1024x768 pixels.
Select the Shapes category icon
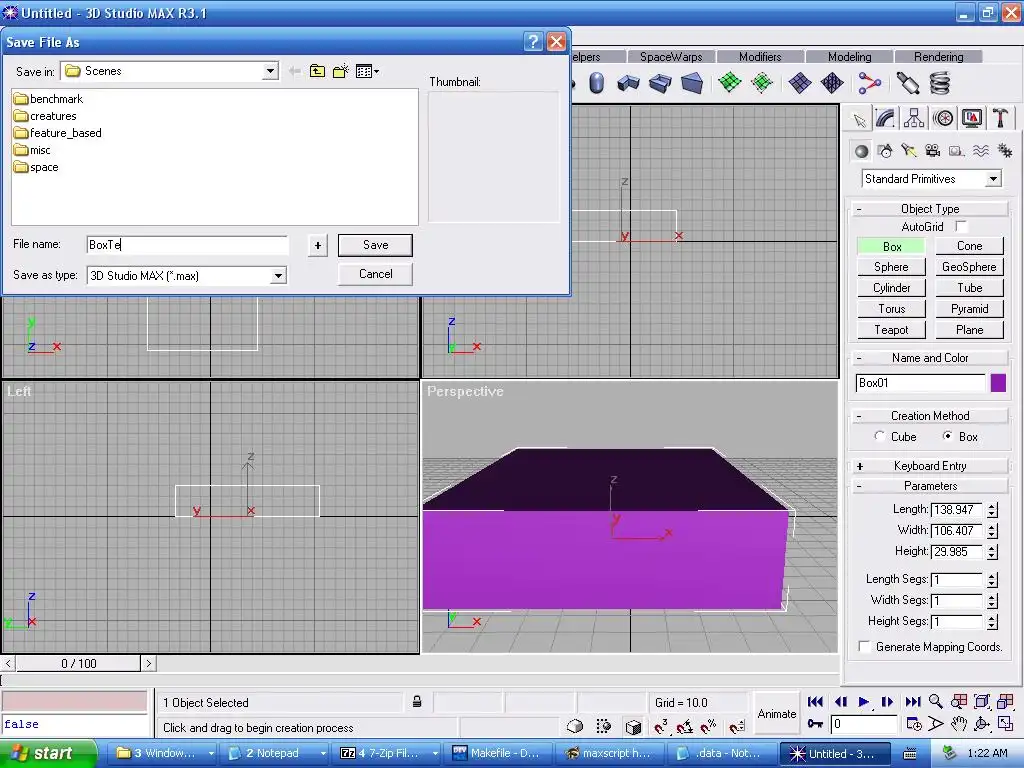885,152
